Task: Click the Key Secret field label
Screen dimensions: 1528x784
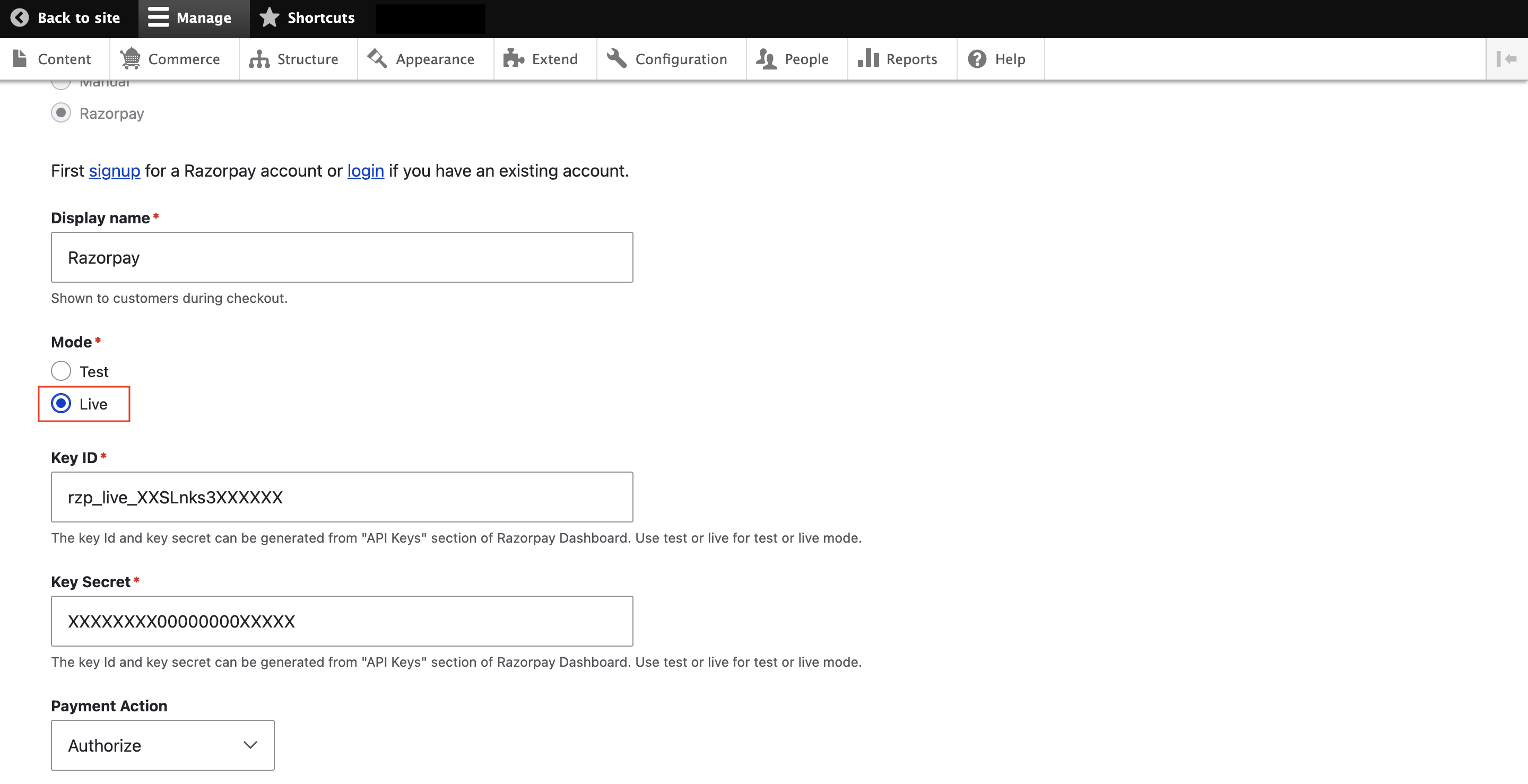Action: (x=90, y=581)
